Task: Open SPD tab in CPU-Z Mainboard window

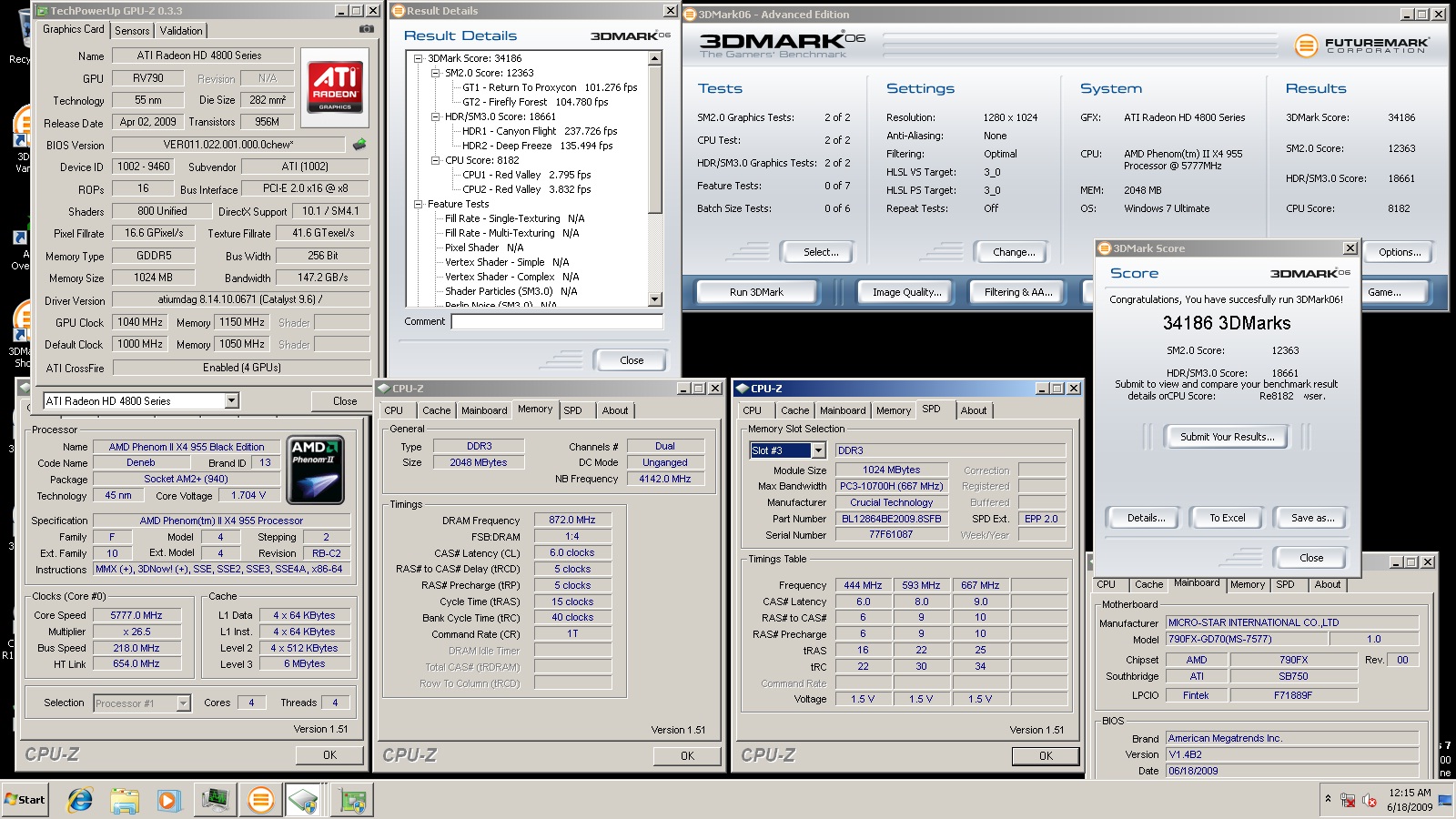Action: (x=1285, y=584)
